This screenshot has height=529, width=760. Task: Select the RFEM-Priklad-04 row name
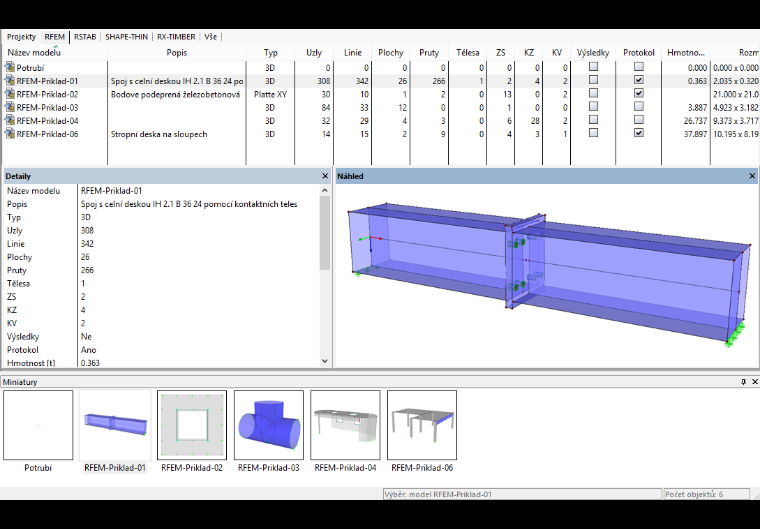(47, 121)
